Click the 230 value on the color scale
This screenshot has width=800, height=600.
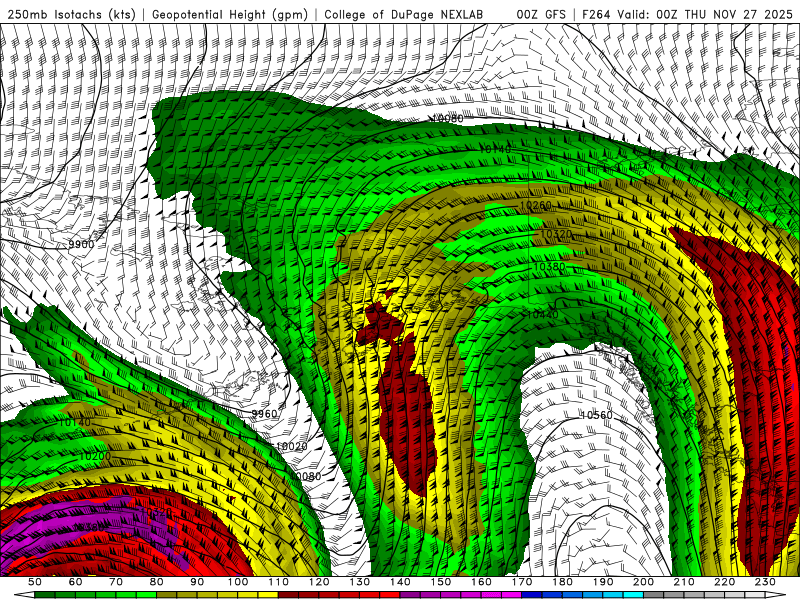coord(765,582)
